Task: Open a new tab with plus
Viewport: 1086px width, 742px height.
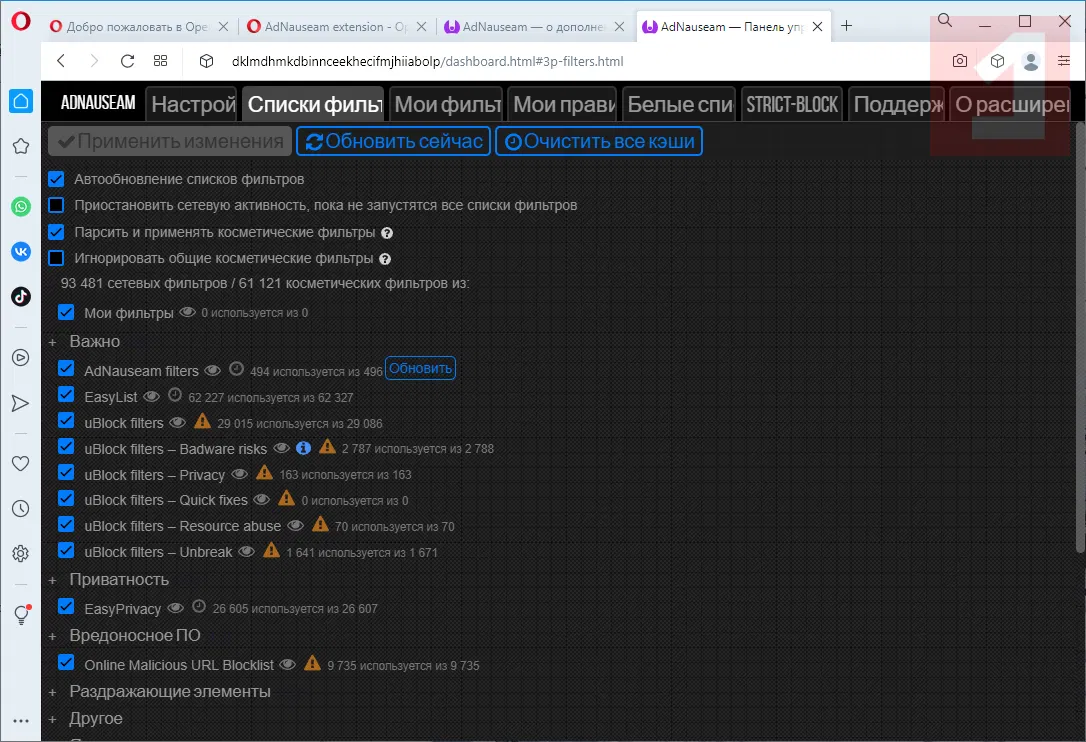Action: 846,26
